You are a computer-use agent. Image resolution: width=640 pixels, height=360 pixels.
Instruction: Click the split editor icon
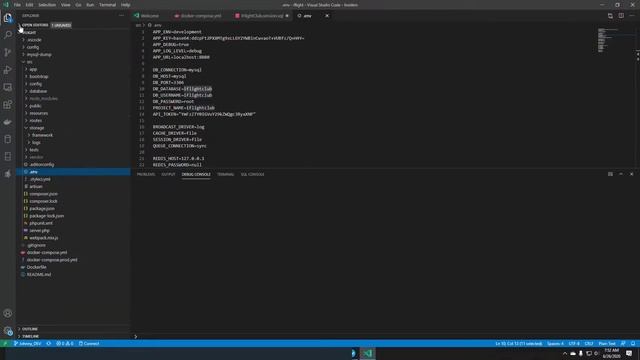(621, 16)
